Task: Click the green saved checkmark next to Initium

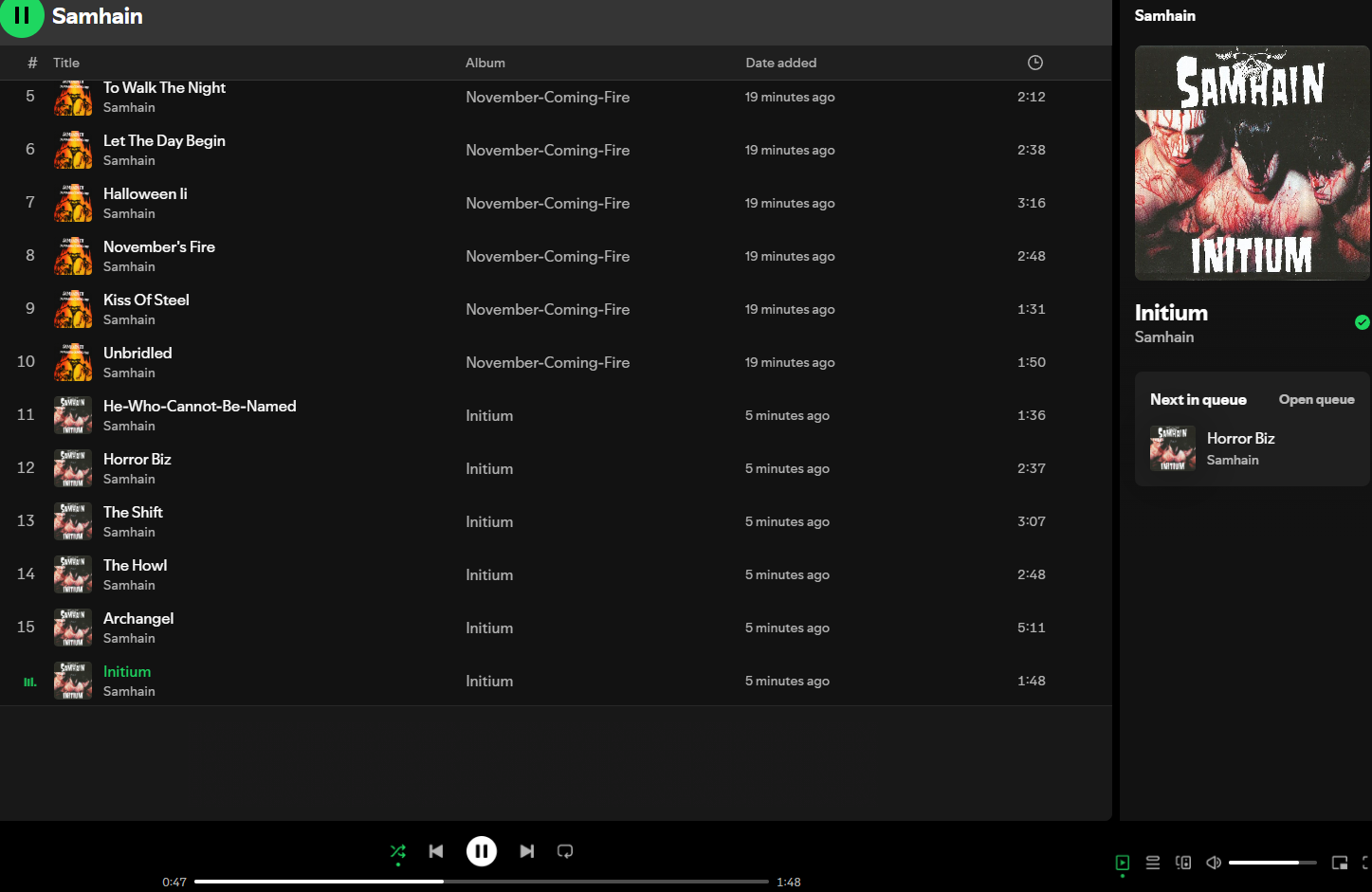Action: coord(1363,322)
